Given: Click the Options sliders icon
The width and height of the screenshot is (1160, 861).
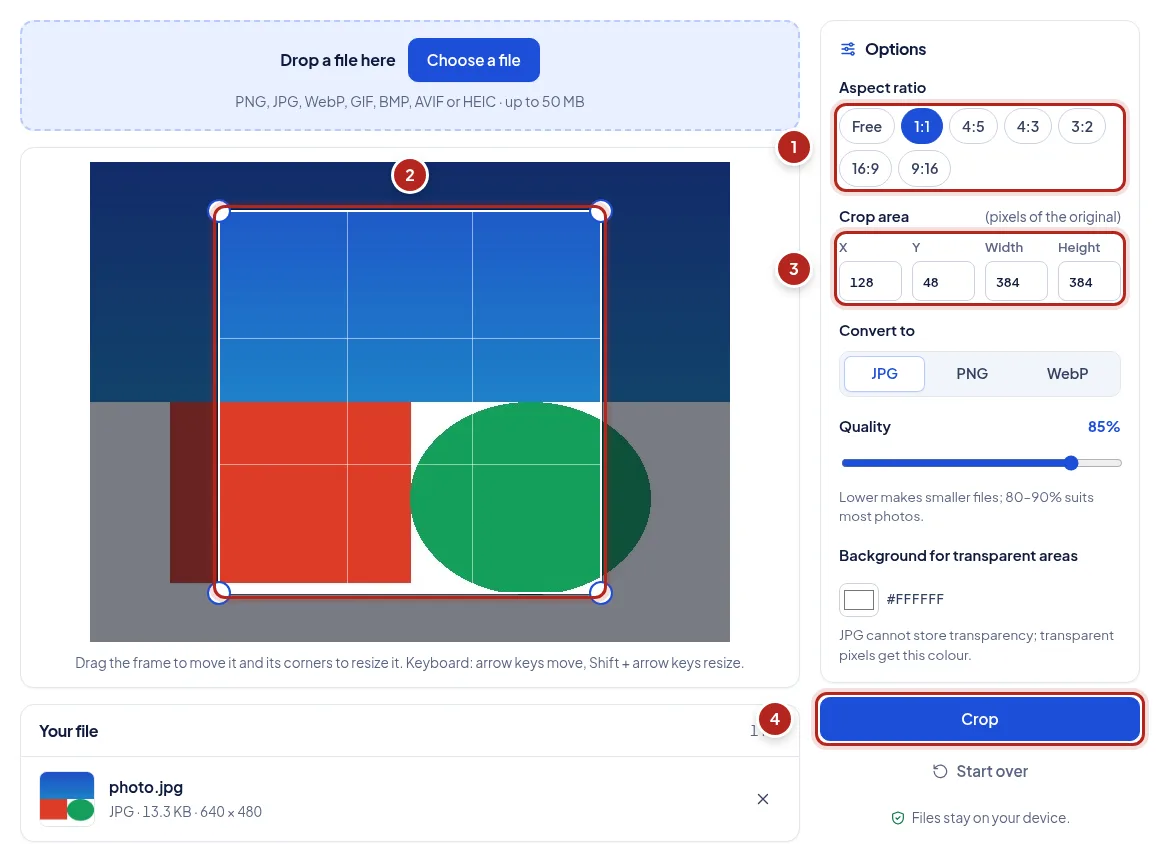Looking at the screenshot, I should click(x=848, y=49).
